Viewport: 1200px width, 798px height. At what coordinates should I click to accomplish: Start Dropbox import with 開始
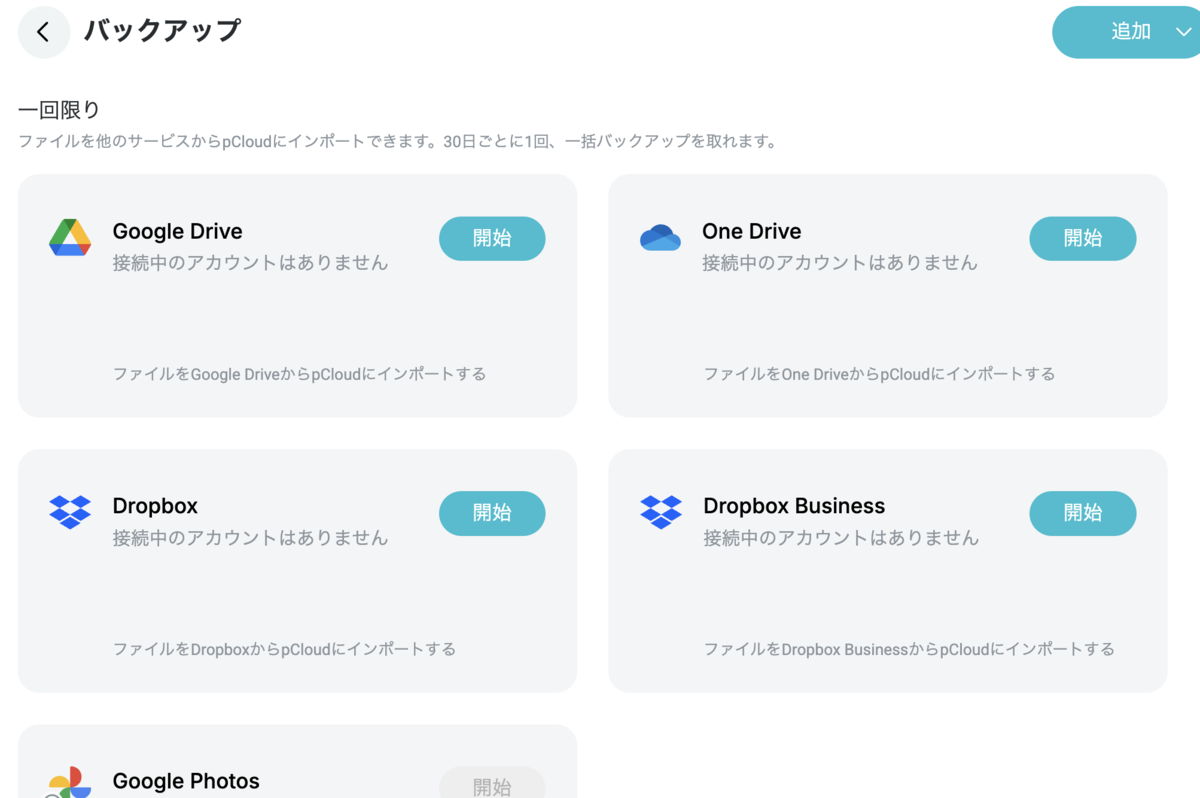492,513
